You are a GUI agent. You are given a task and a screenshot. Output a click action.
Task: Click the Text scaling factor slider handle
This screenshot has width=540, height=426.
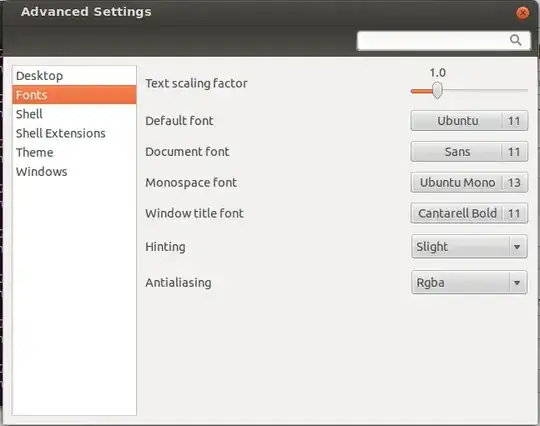[437, 91]
